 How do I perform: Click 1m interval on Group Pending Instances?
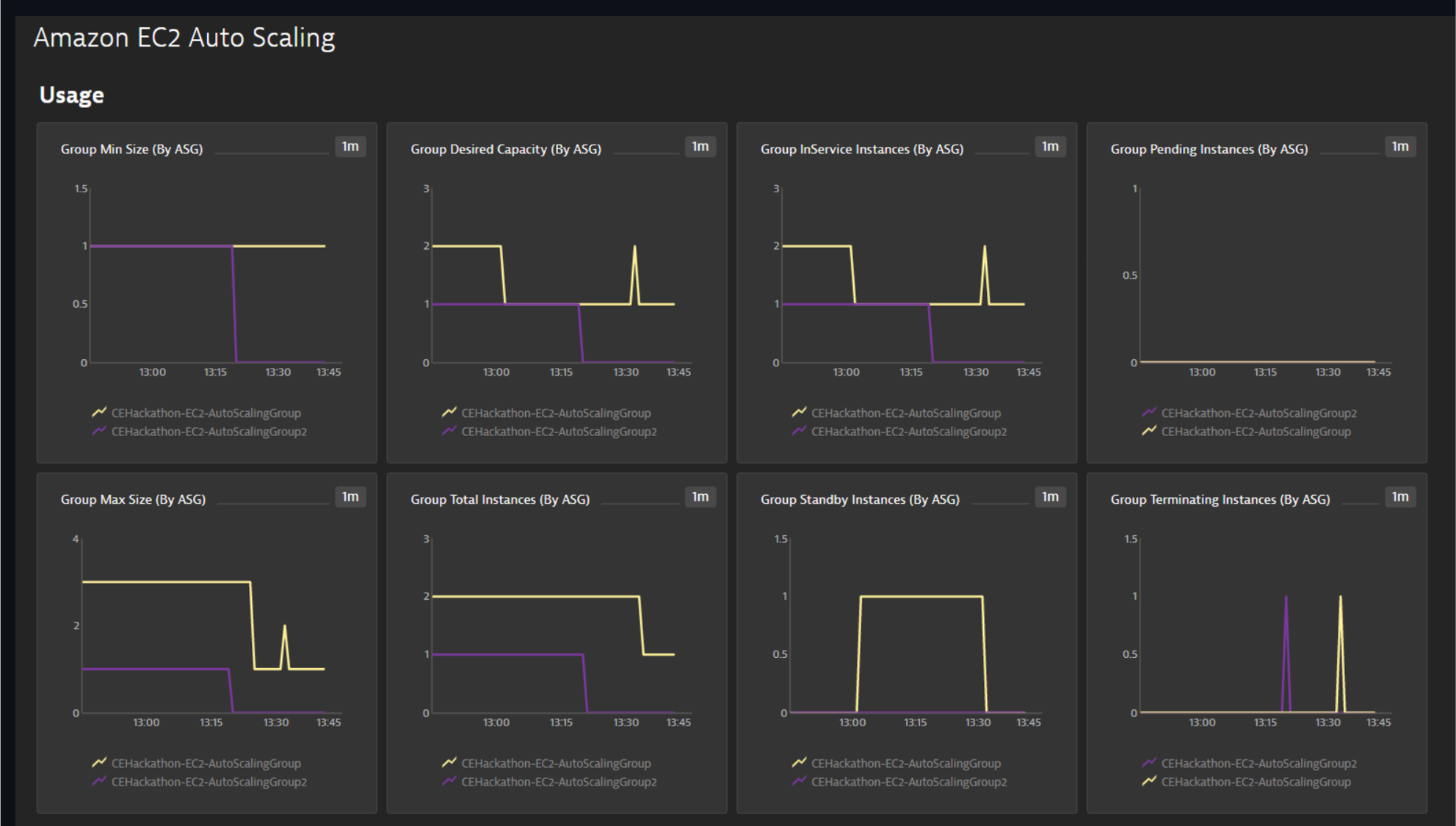tap(1400, 147)
